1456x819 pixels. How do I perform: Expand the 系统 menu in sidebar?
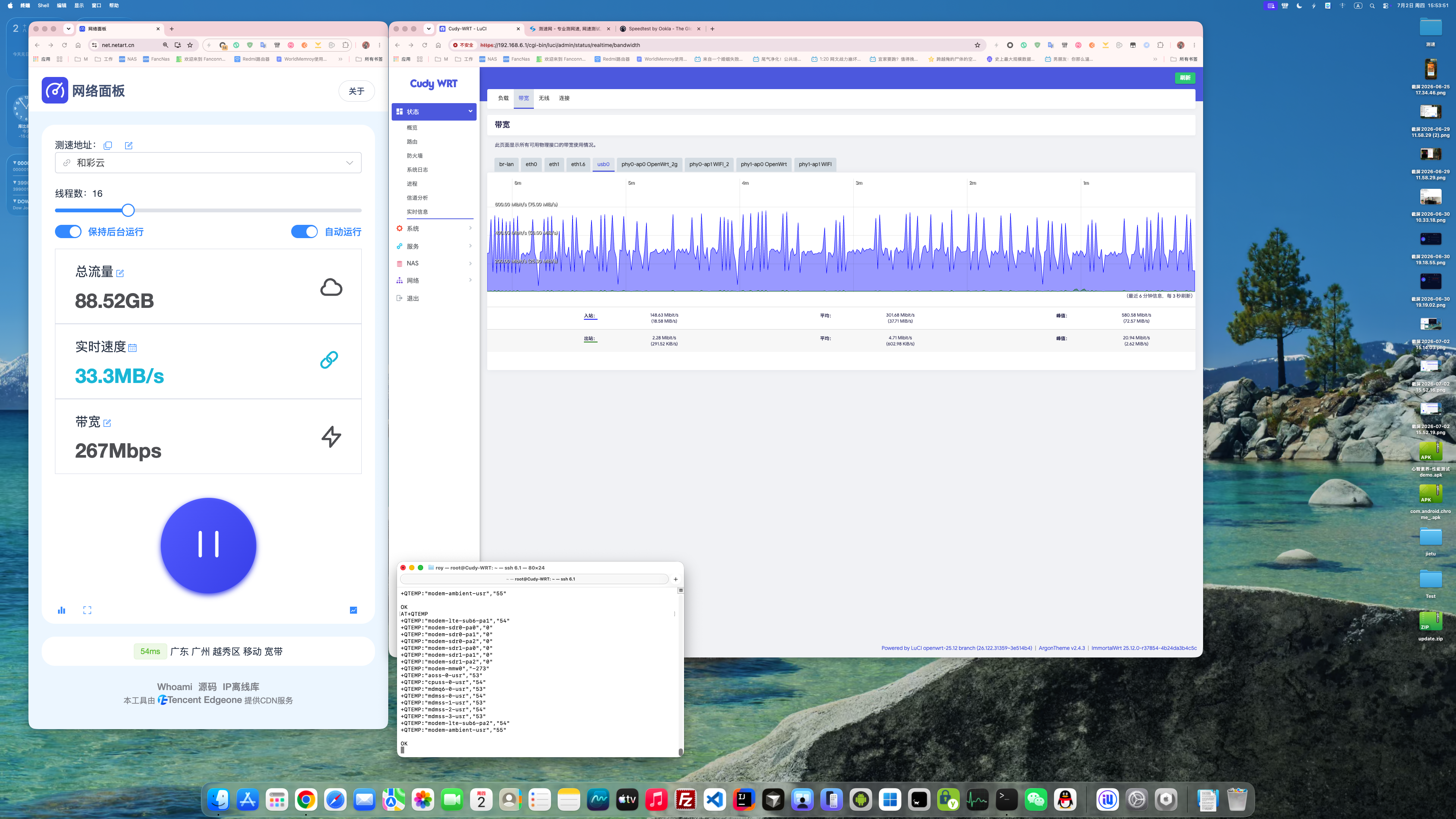pyautogui.click(x=434, y=228)
